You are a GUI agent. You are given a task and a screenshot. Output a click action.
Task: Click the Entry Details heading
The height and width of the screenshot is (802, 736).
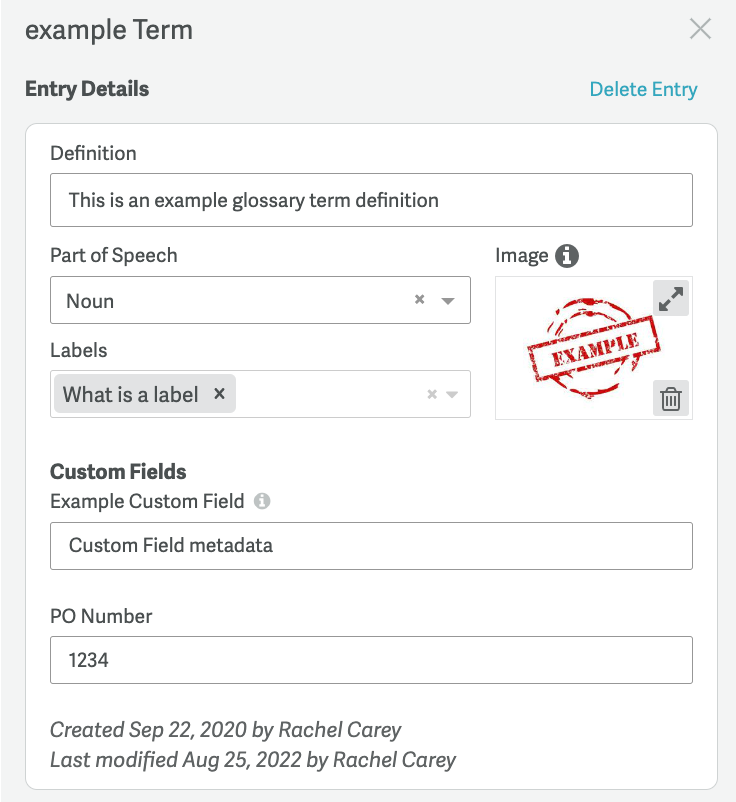[87, 89]
